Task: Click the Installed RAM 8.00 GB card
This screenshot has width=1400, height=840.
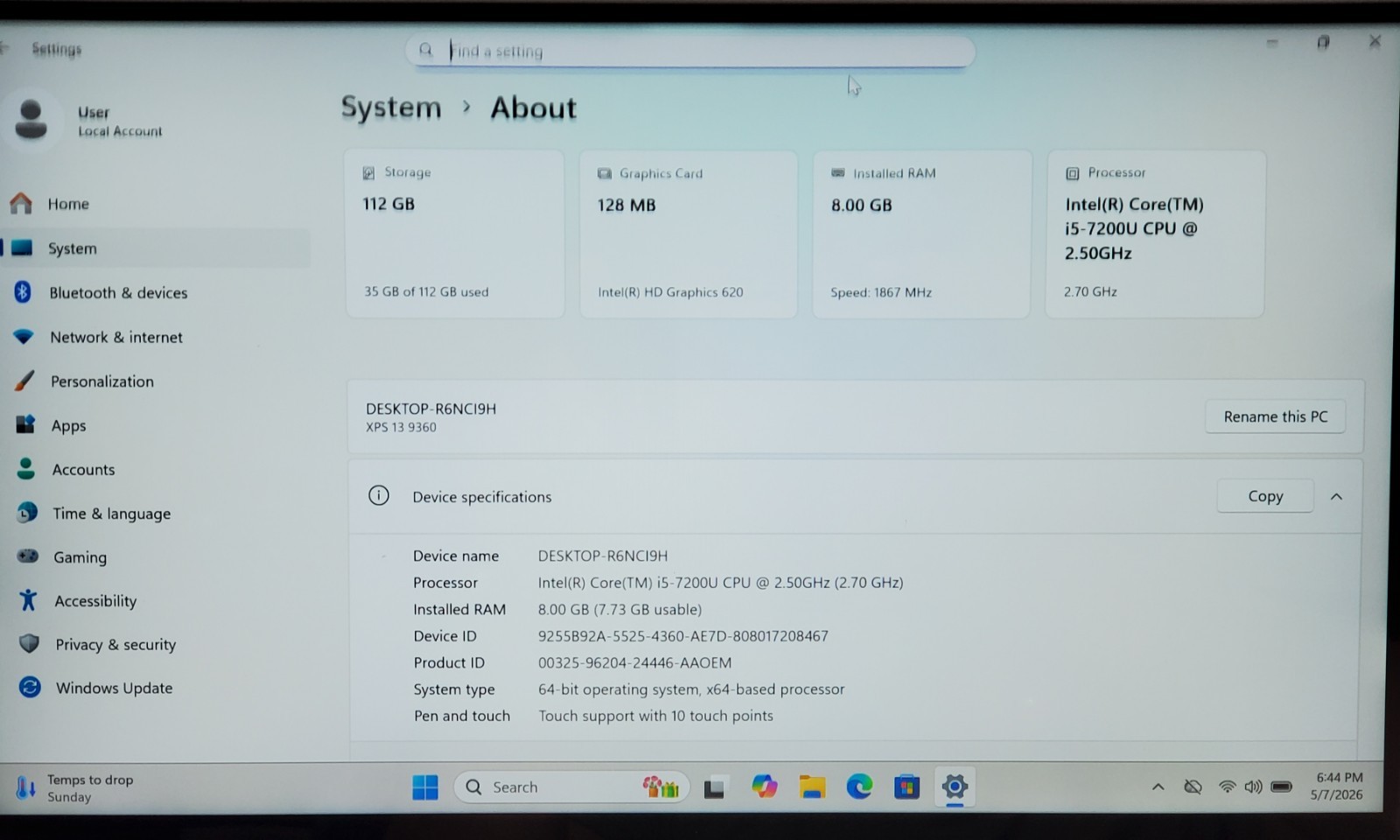Action: click(x=921, y=234)
